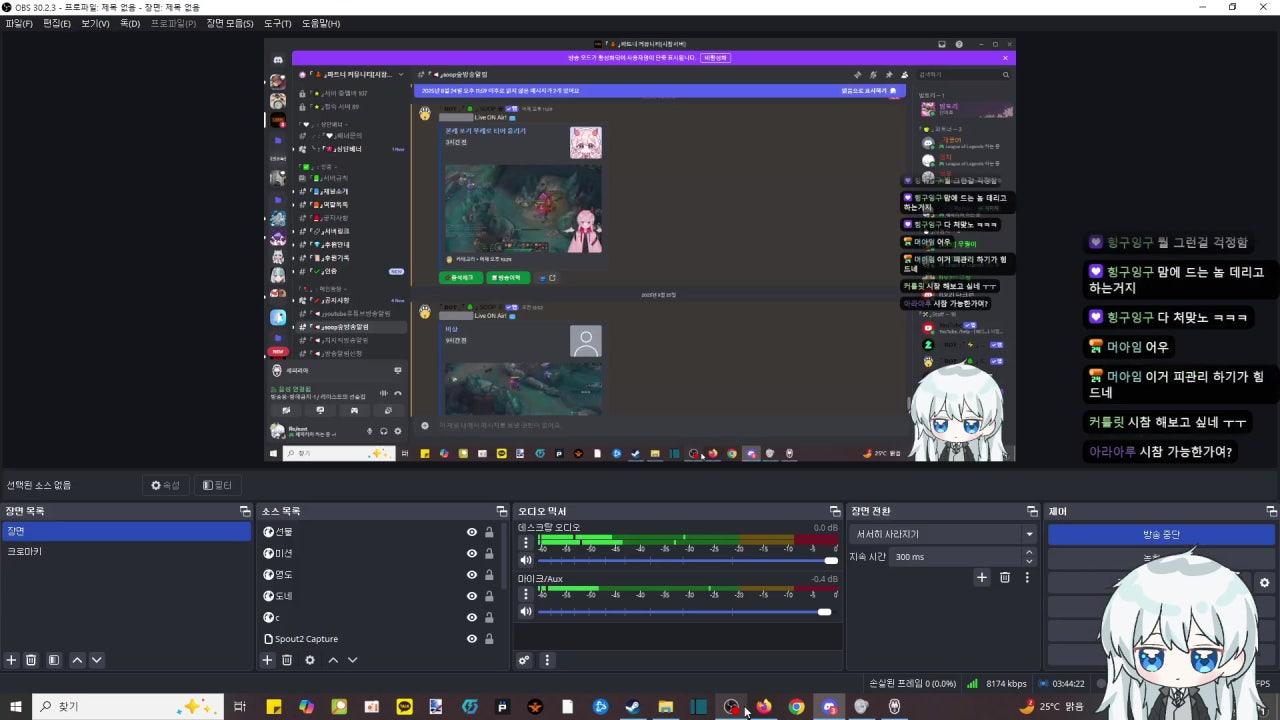Open 장면 모음(S) menu

(x=230, y=23)
